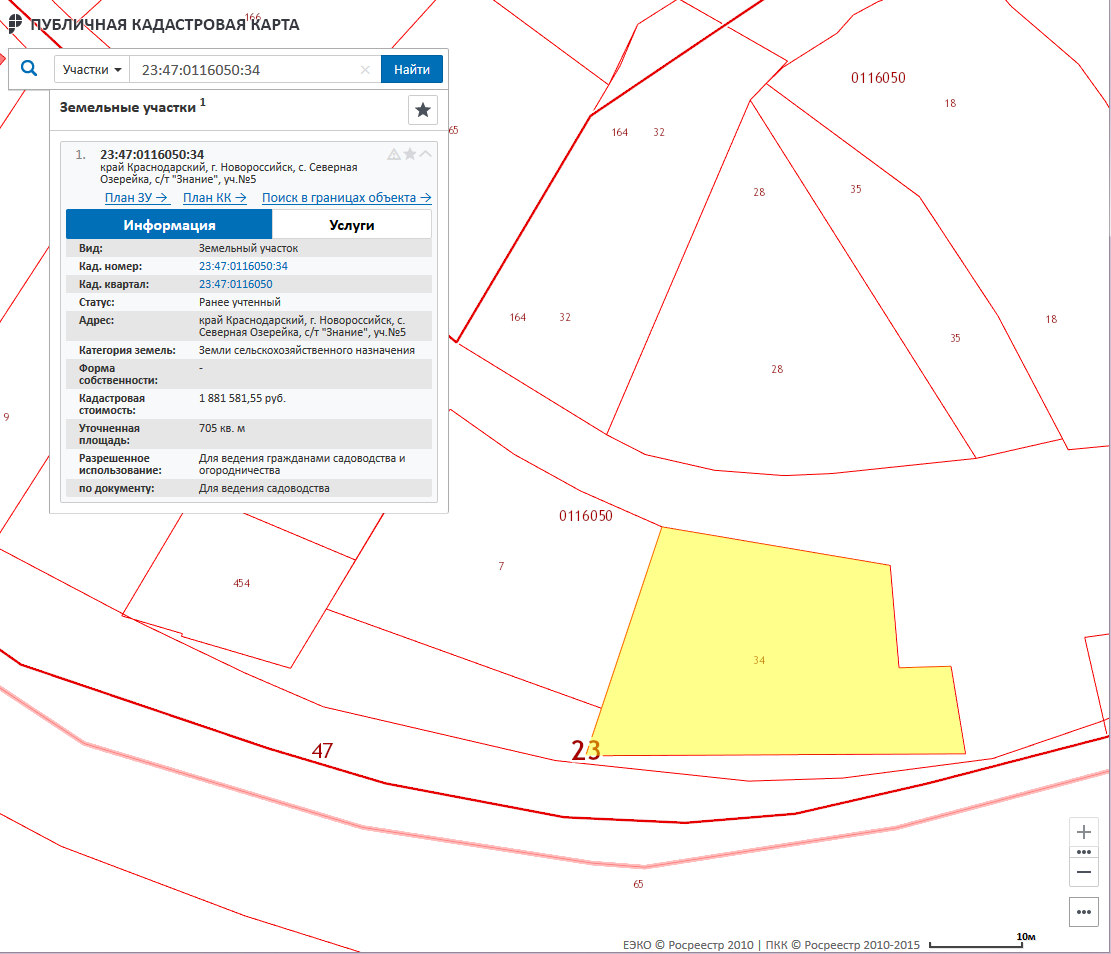Open the План ЗУ link
The image size is (1111, 954).
pos(137,198)
